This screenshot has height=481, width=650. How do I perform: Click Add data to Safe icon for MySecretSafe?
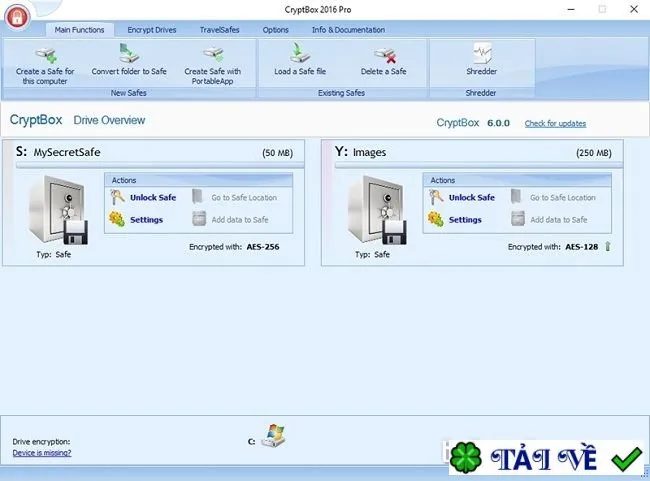199,219
